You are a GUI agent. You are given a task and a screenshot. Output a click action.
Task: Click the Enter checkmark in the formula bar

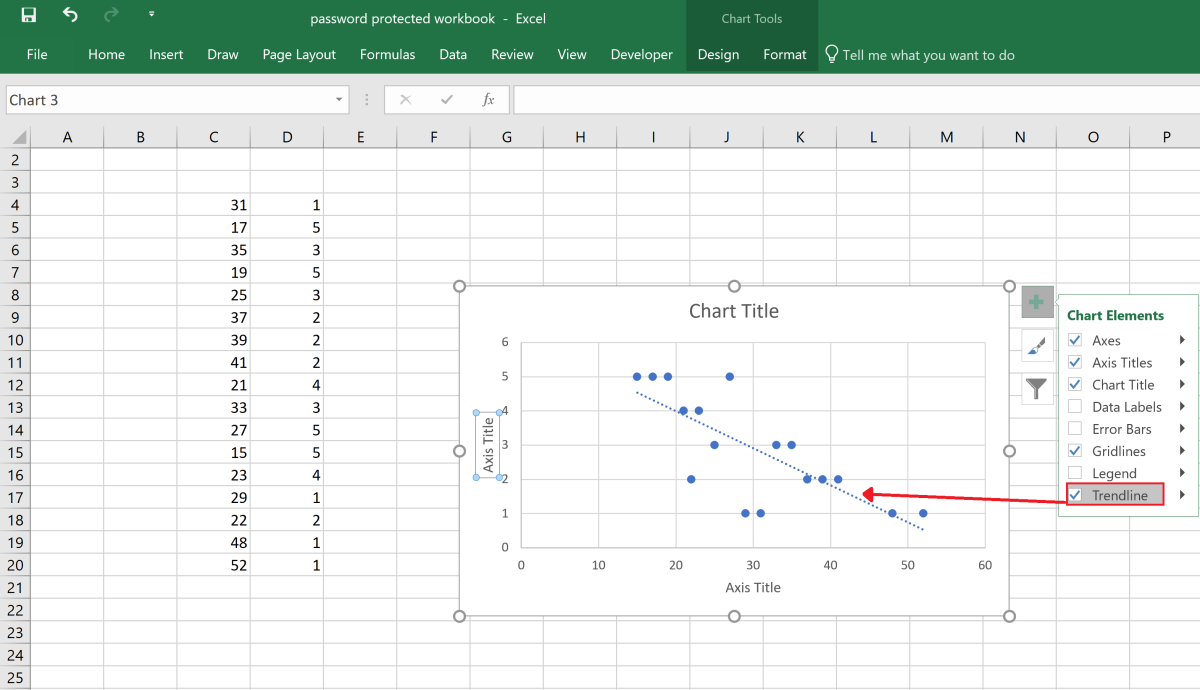click(446, 99)
